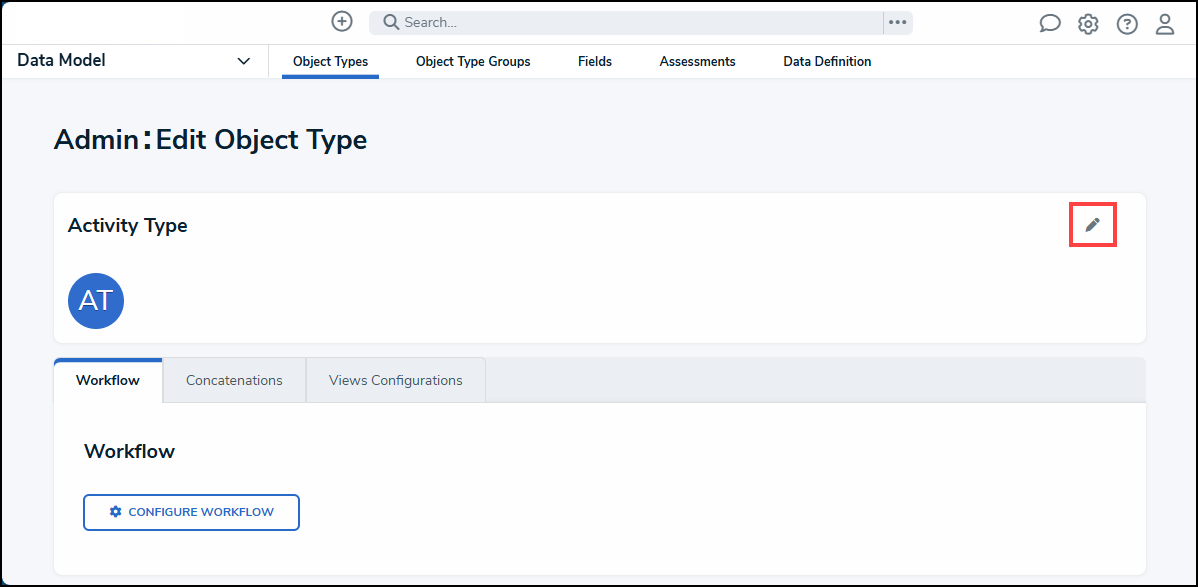
Task: Click the edit pencil icon for Activity Type
Action: (1092, 225)
